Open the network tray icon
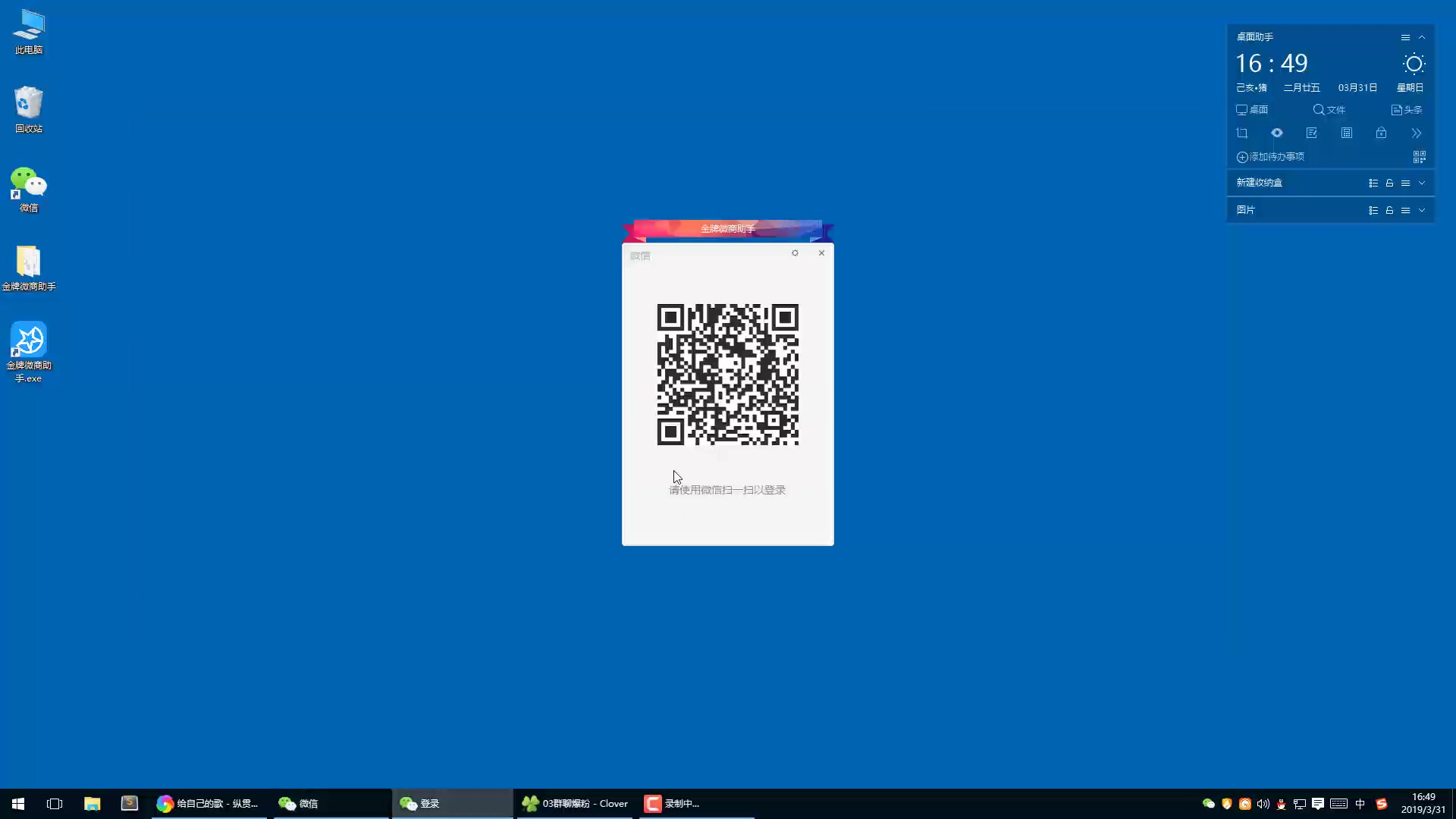This screenshot has height=819, width=1456. [1300, 804]
